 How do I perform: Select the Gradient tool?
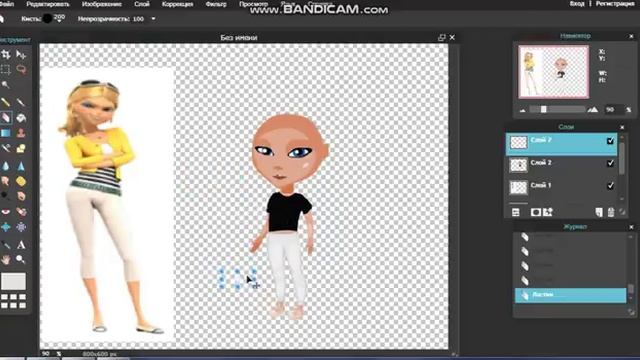[x=6, y=133]
